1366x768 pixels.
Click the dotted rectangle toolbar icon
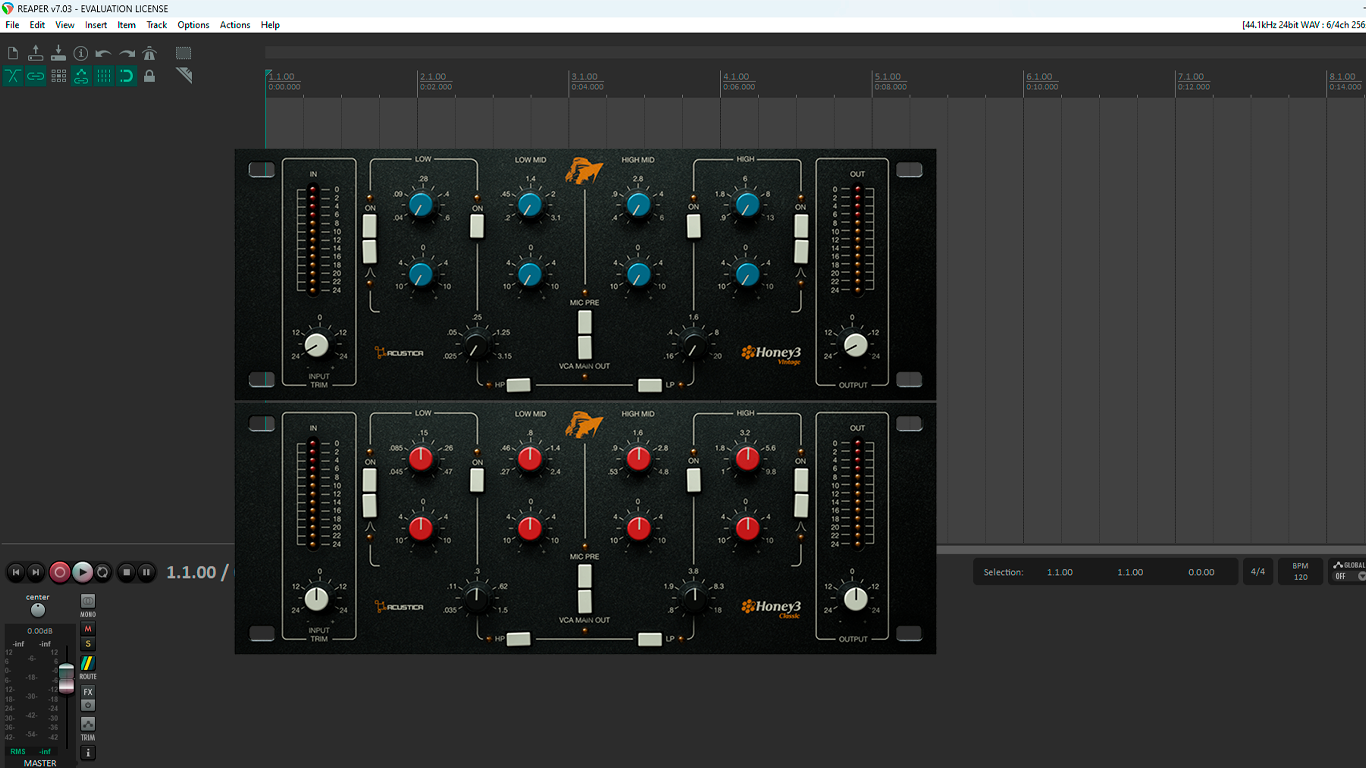(x=184, y=53)
